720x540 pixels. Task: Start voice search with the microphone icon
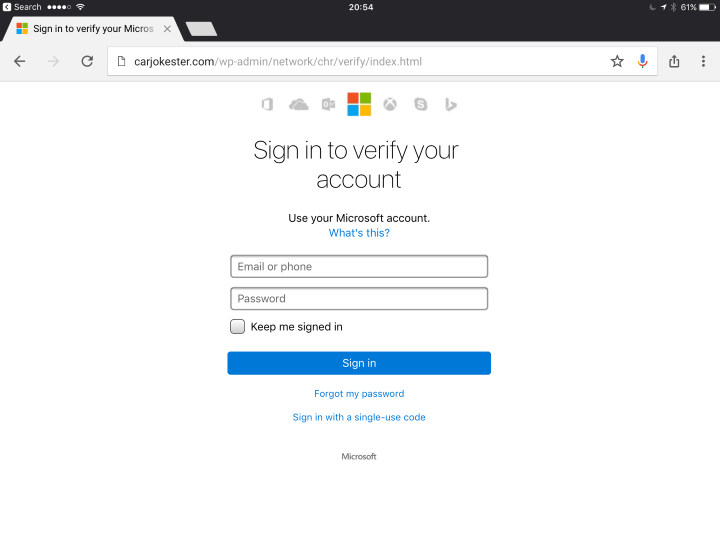point(642,61)
